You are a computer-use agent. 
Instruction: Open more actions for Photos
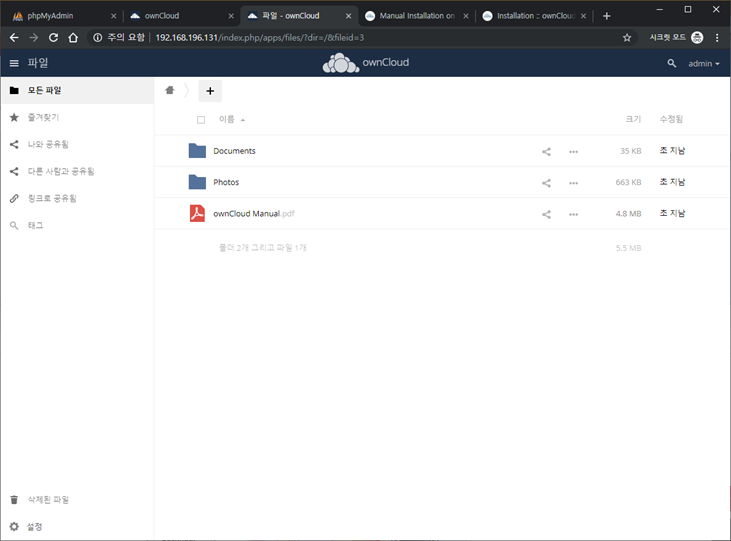point(573,183)
